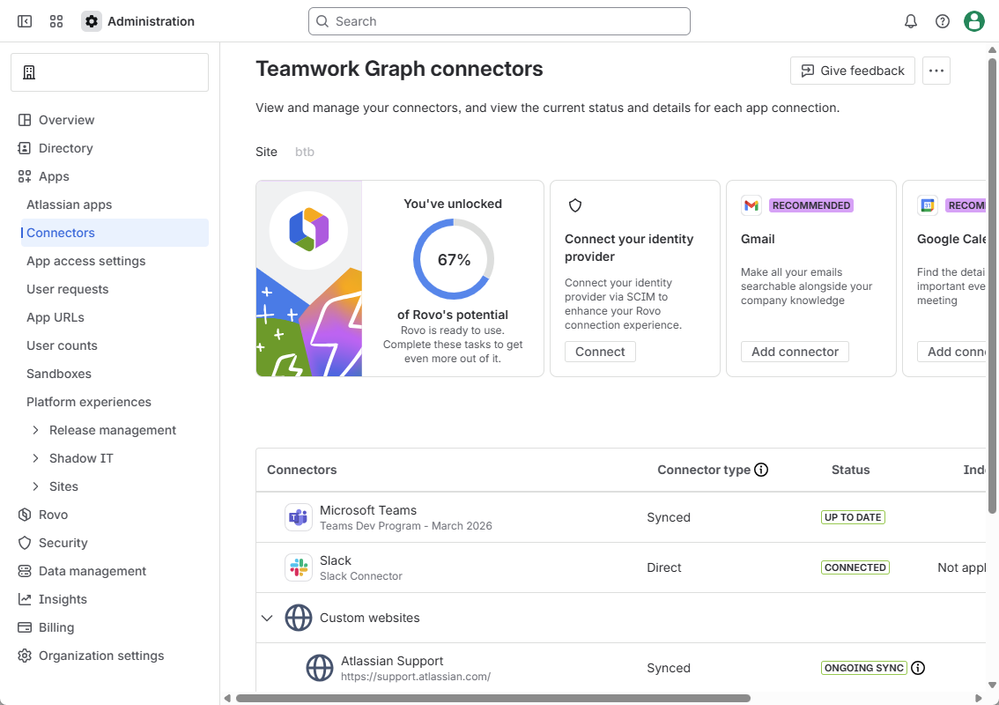The width and height of the screenshot is (999, 705).
Task: Click the horizontal scrollbar thumb
Action: coord(493,698)
